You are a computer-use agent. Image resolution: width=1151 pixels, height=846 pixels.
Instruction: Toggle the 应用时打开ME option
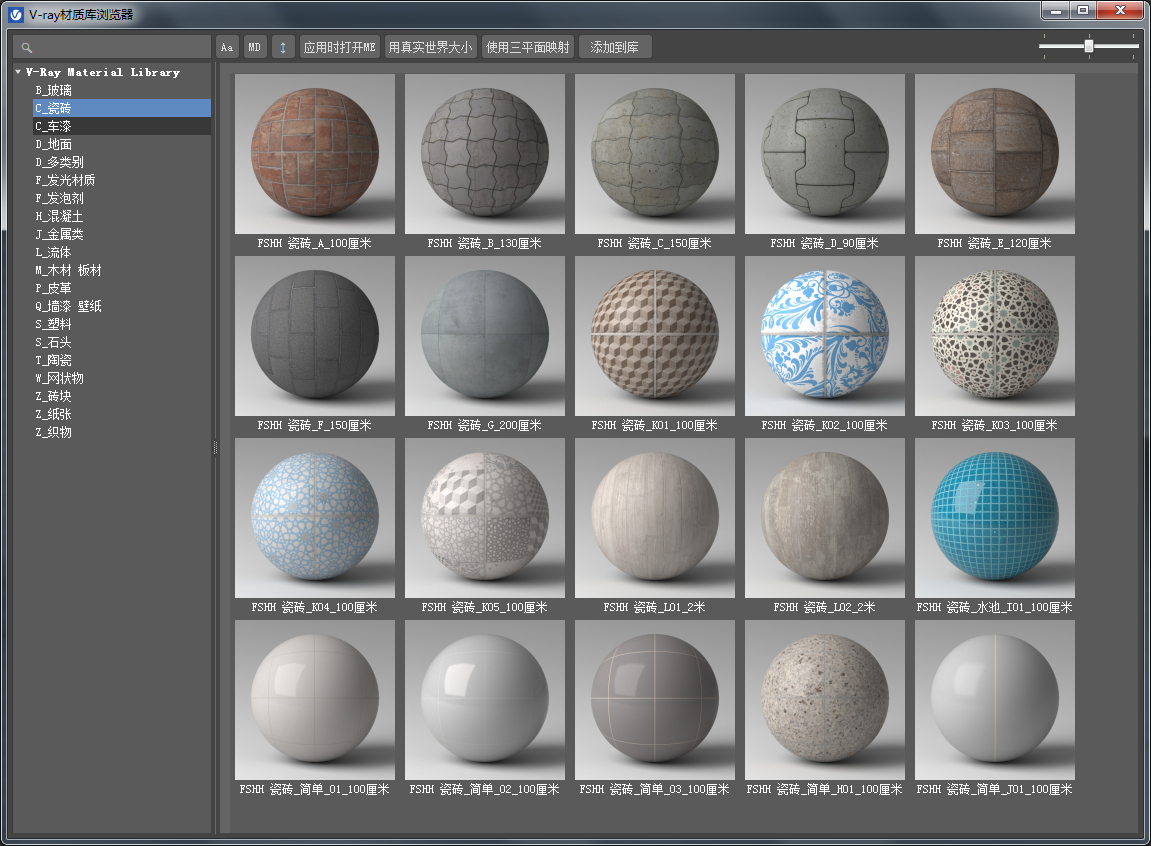coord(339,47)
